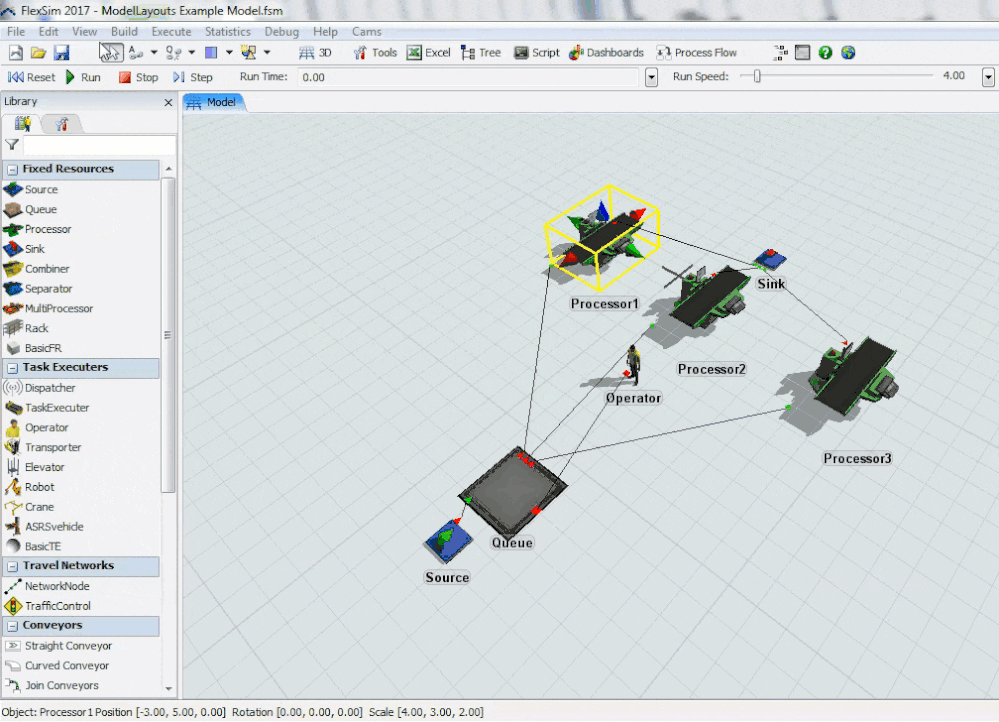Select Queue in the Library

click(40, 209)
